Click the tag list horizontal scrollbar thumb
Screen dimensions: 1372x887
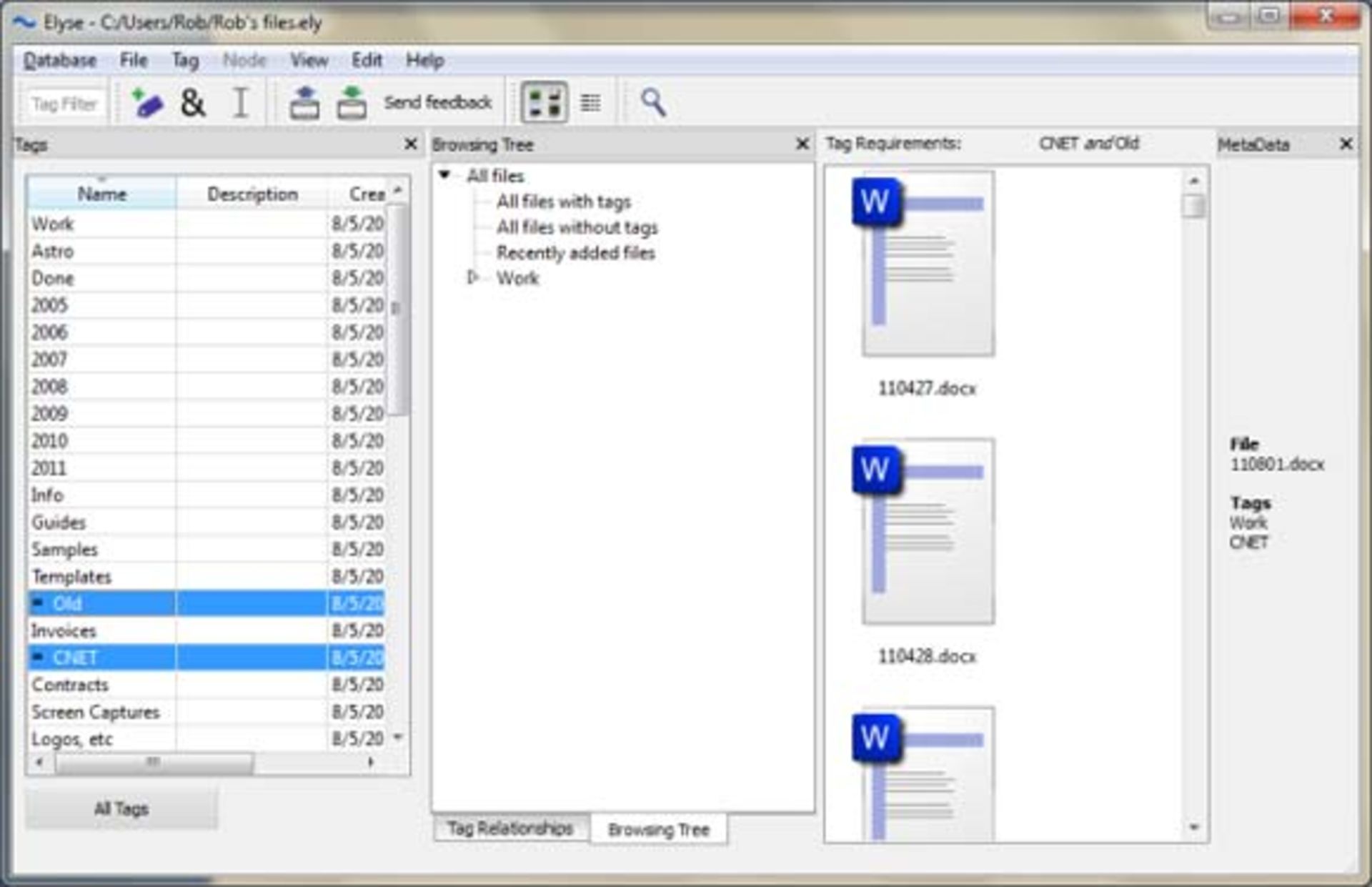point(154,763)
